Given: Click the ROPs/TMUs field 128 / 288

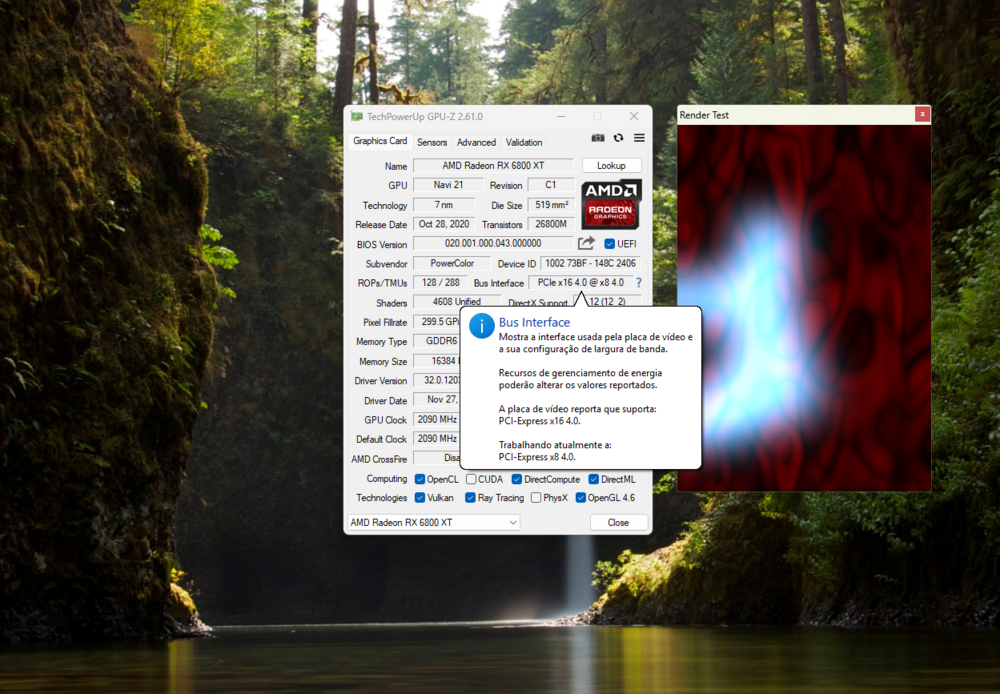Looking at the screenshot, I should click(x=441, y=282).
